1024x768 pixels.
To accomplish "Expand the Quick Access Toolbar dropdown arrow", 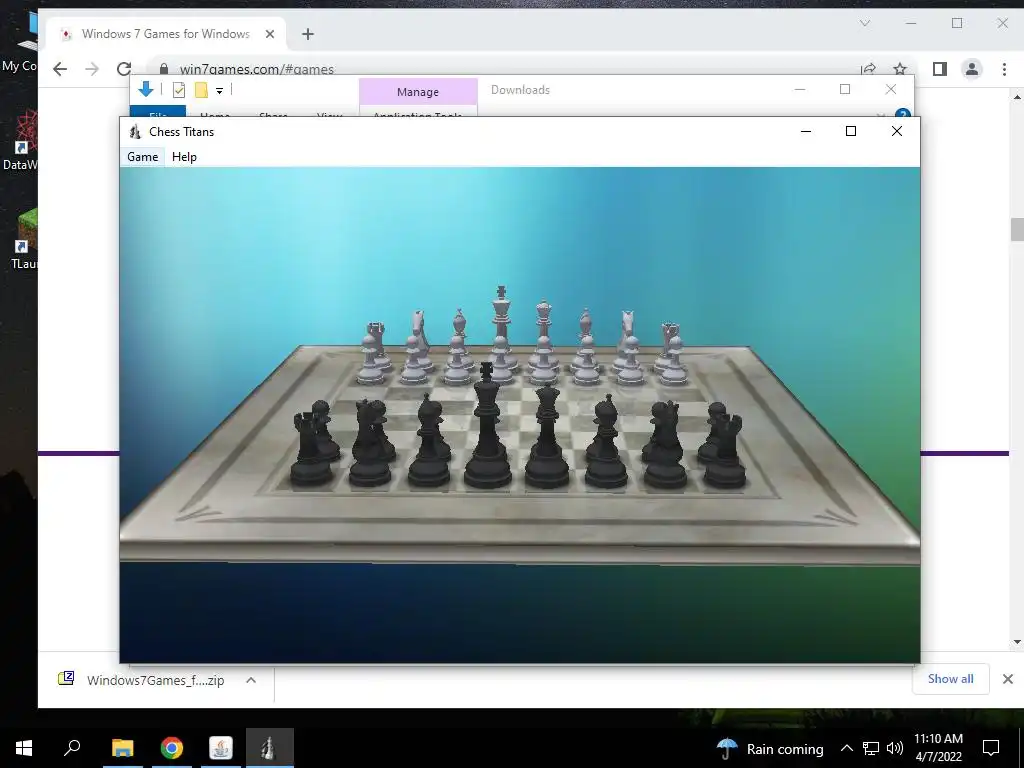I will click(x=219, y=91).
